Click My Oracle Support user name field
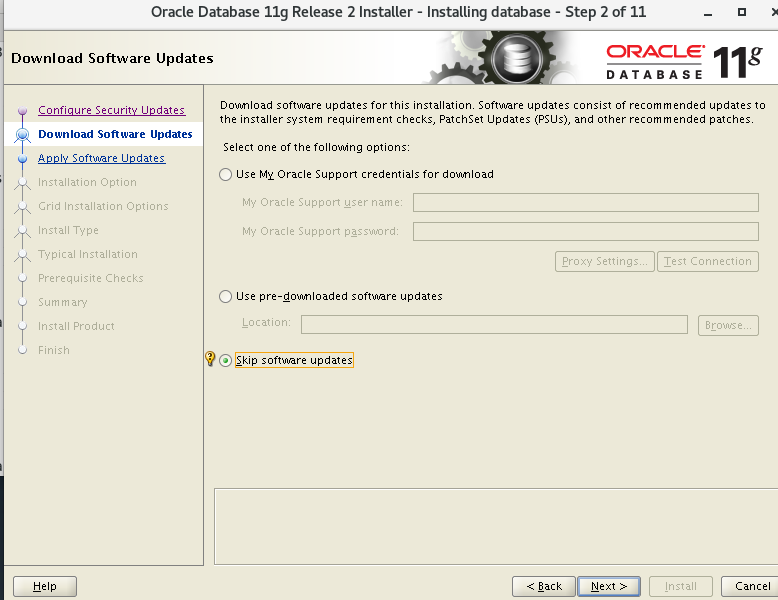Screen dimensions: 778x600 [585, 202]
